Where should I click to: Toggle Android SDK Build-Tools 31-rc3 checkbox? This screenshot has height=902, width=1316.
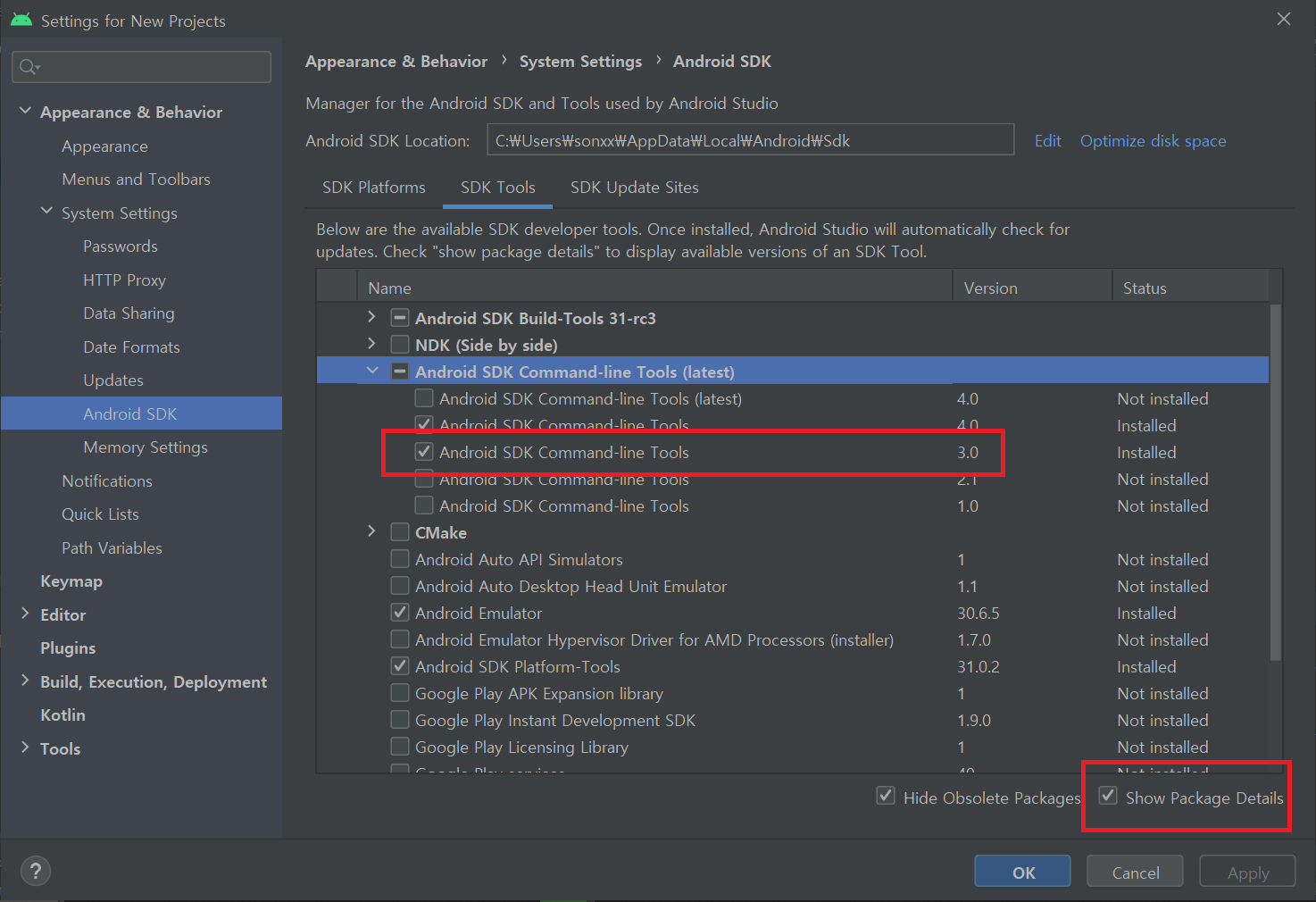pos(400,318)
